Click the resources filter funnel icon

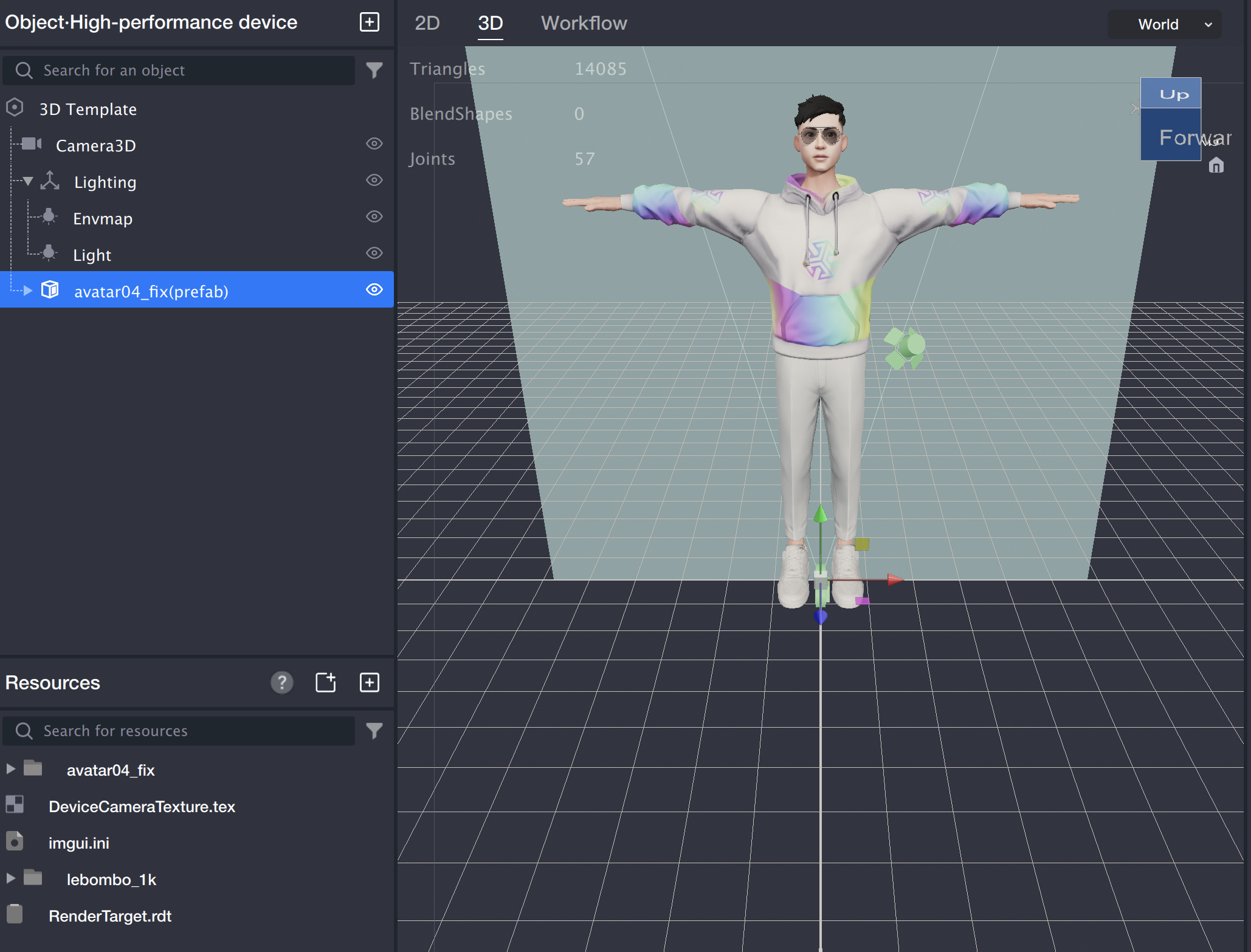click(x=374, y=731)
